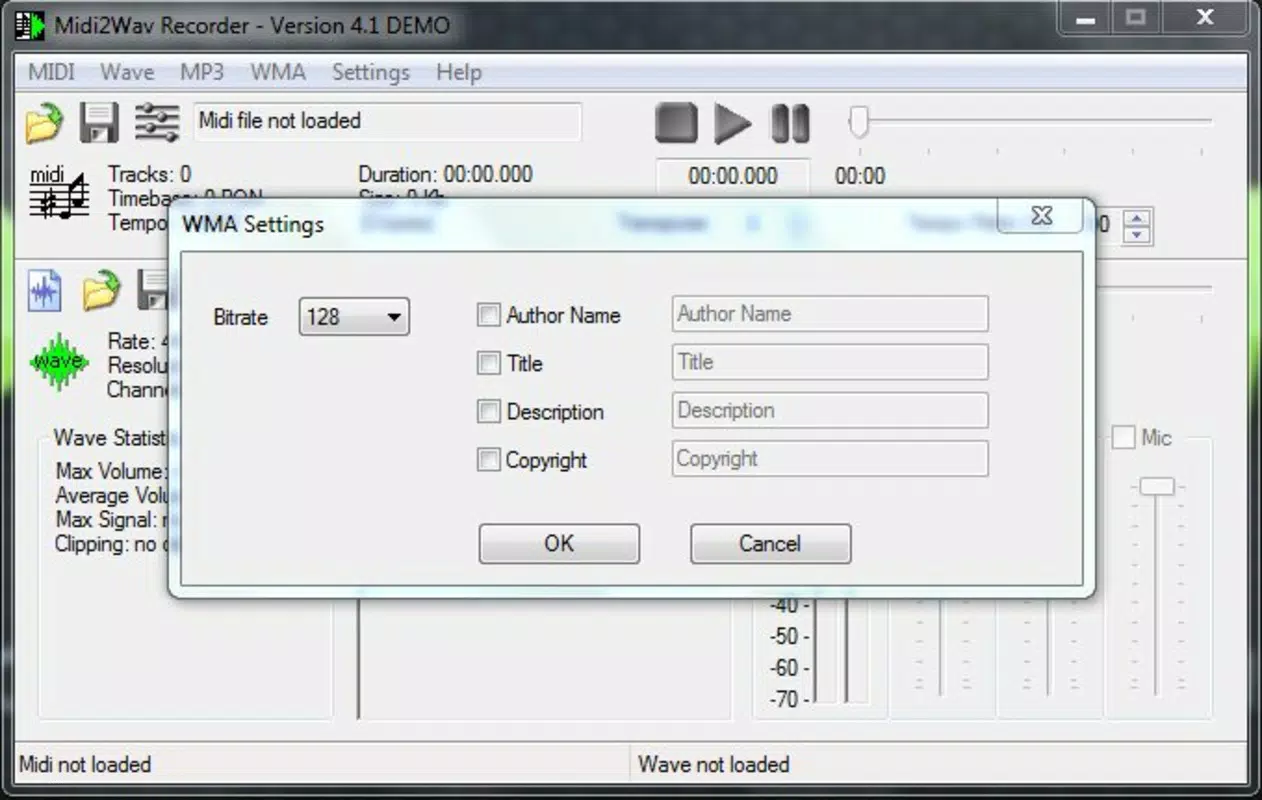Enable the Mic checkbox

click(x=1124, y=437)
